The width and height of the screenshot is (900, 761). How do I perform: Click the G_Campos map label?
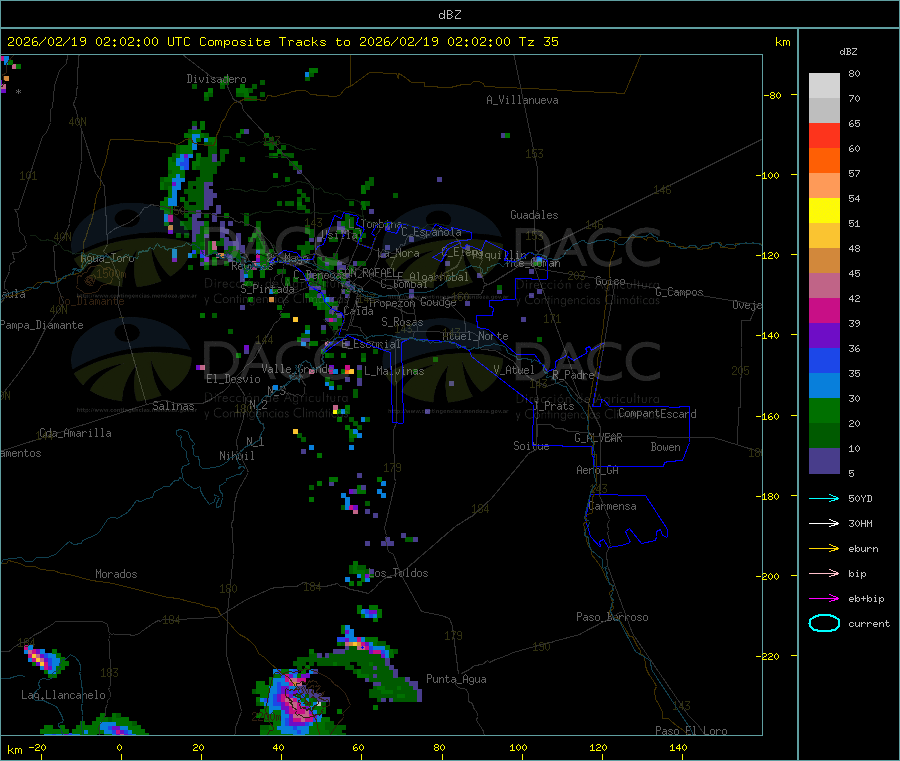pyautogui.click(x=679, y=292)
